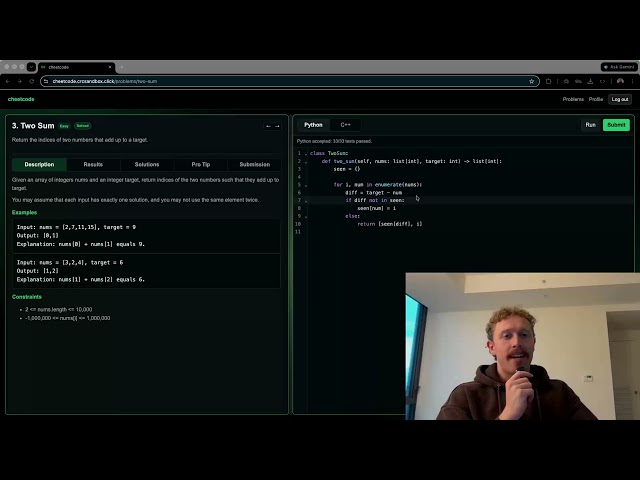Viewport: 640px width, 480px height.
Task: Go to next problem arrow
Action: pyautogui.click(x=277, y=126)
